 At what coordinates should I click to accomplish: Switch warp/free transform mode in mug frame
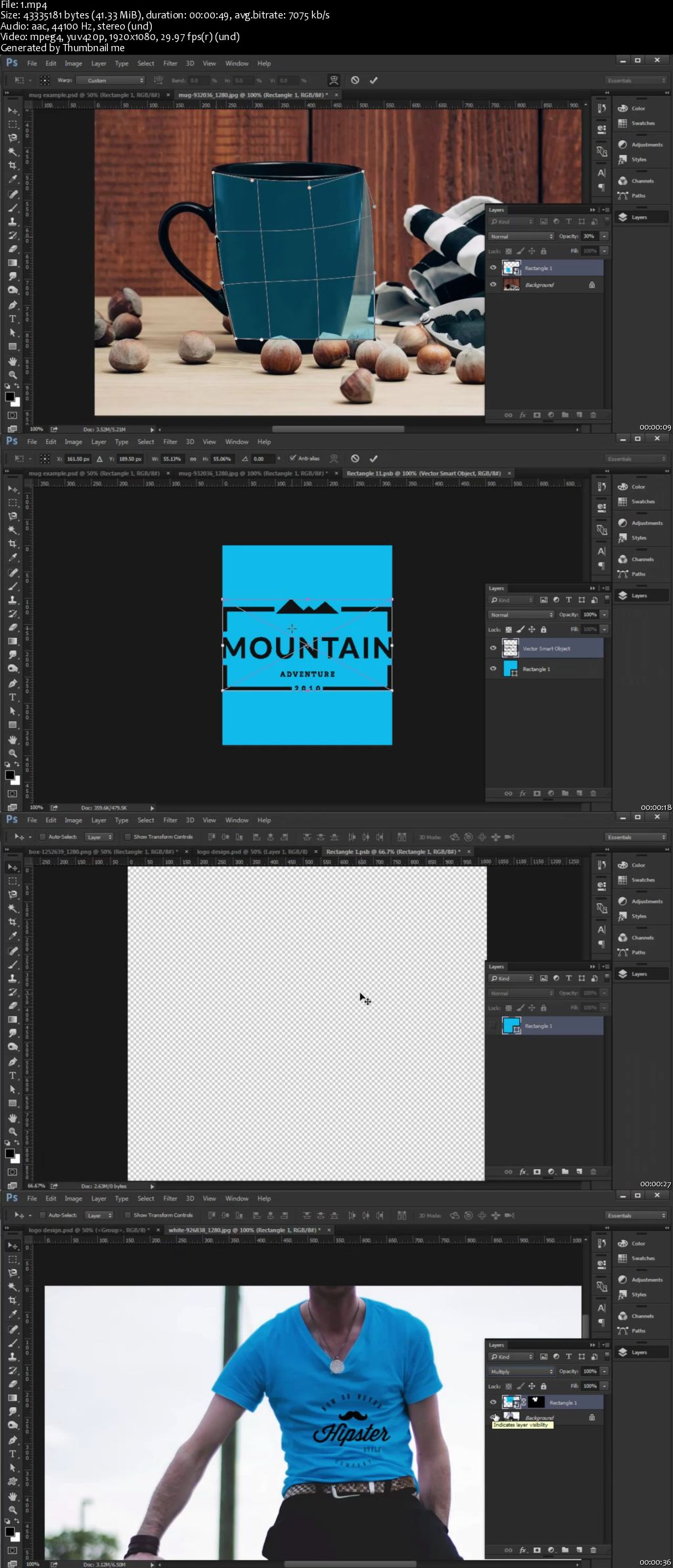point(334,80)
